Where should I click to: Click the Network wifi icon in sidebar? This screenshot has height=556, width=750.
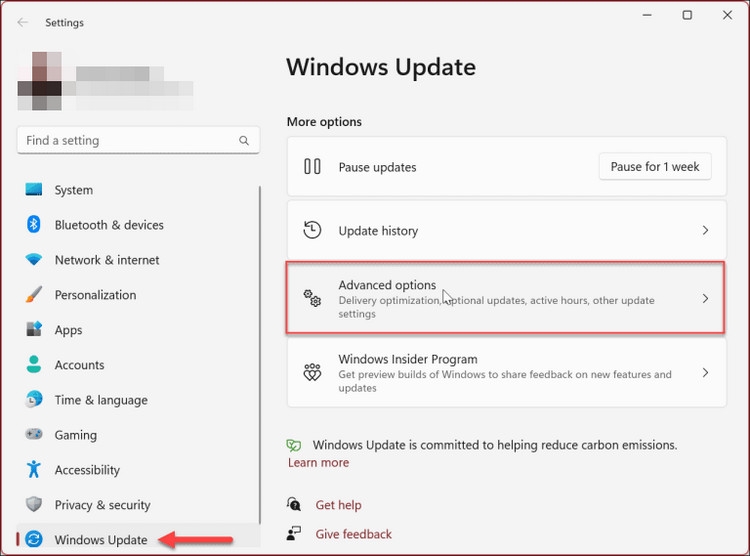coord(33,259)
